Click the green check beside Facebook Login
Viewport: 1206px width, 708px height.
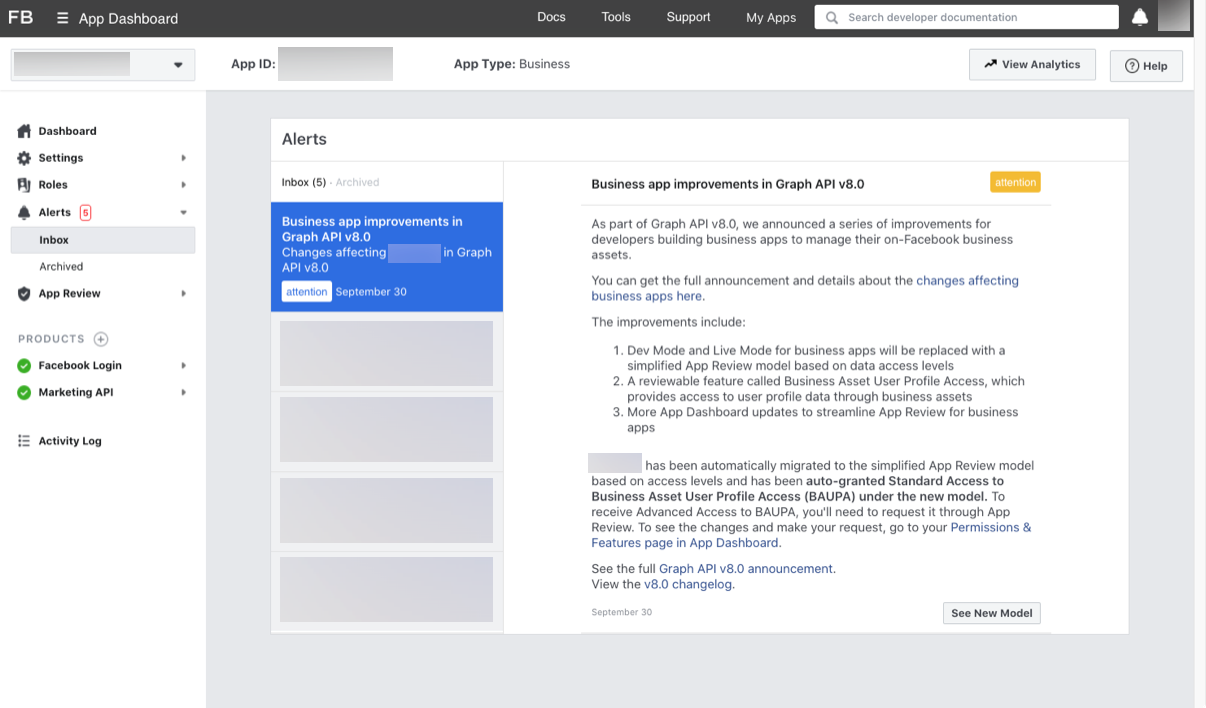tap(24, 366)
